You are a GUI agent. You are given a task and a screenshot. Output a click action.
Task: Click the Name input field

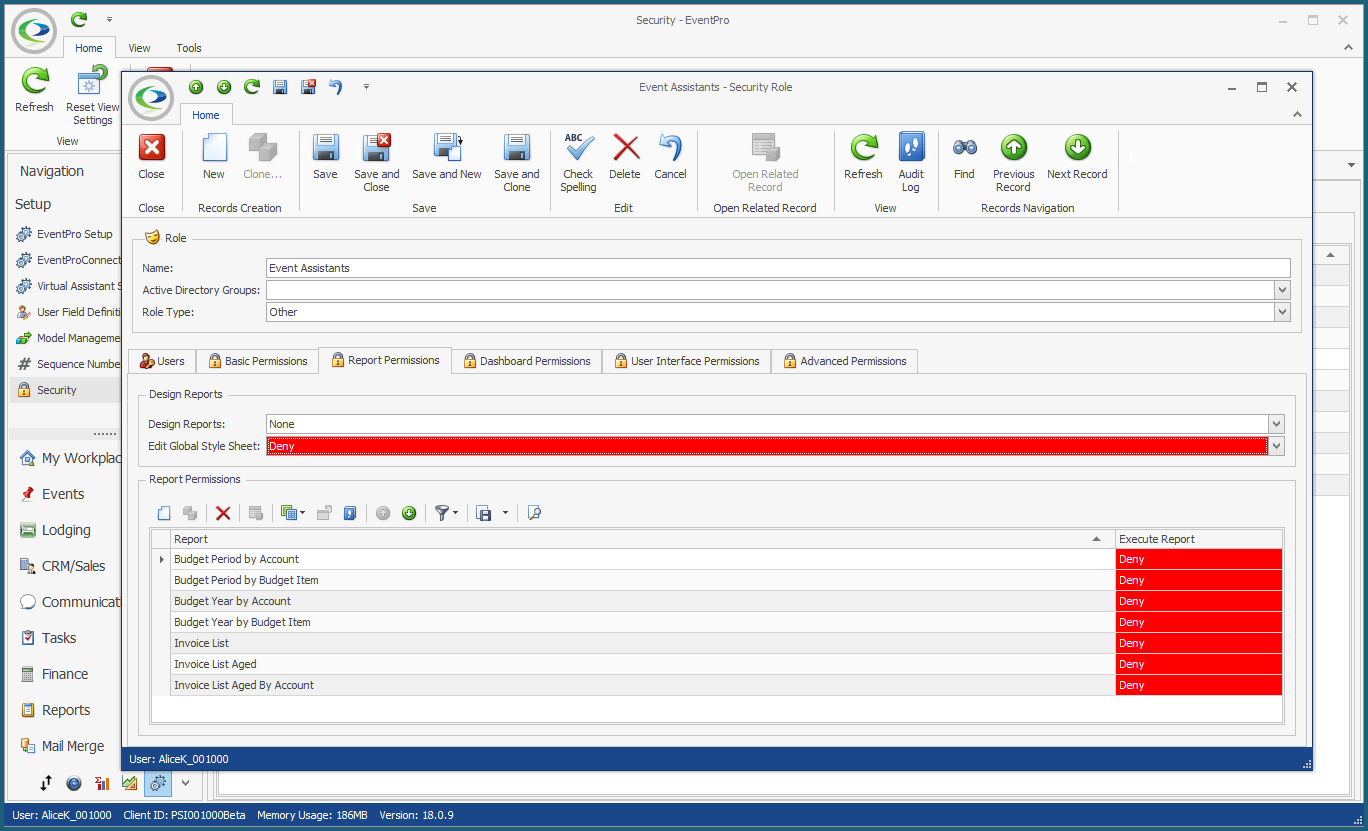pyautogui.click(x=778, y=268)
